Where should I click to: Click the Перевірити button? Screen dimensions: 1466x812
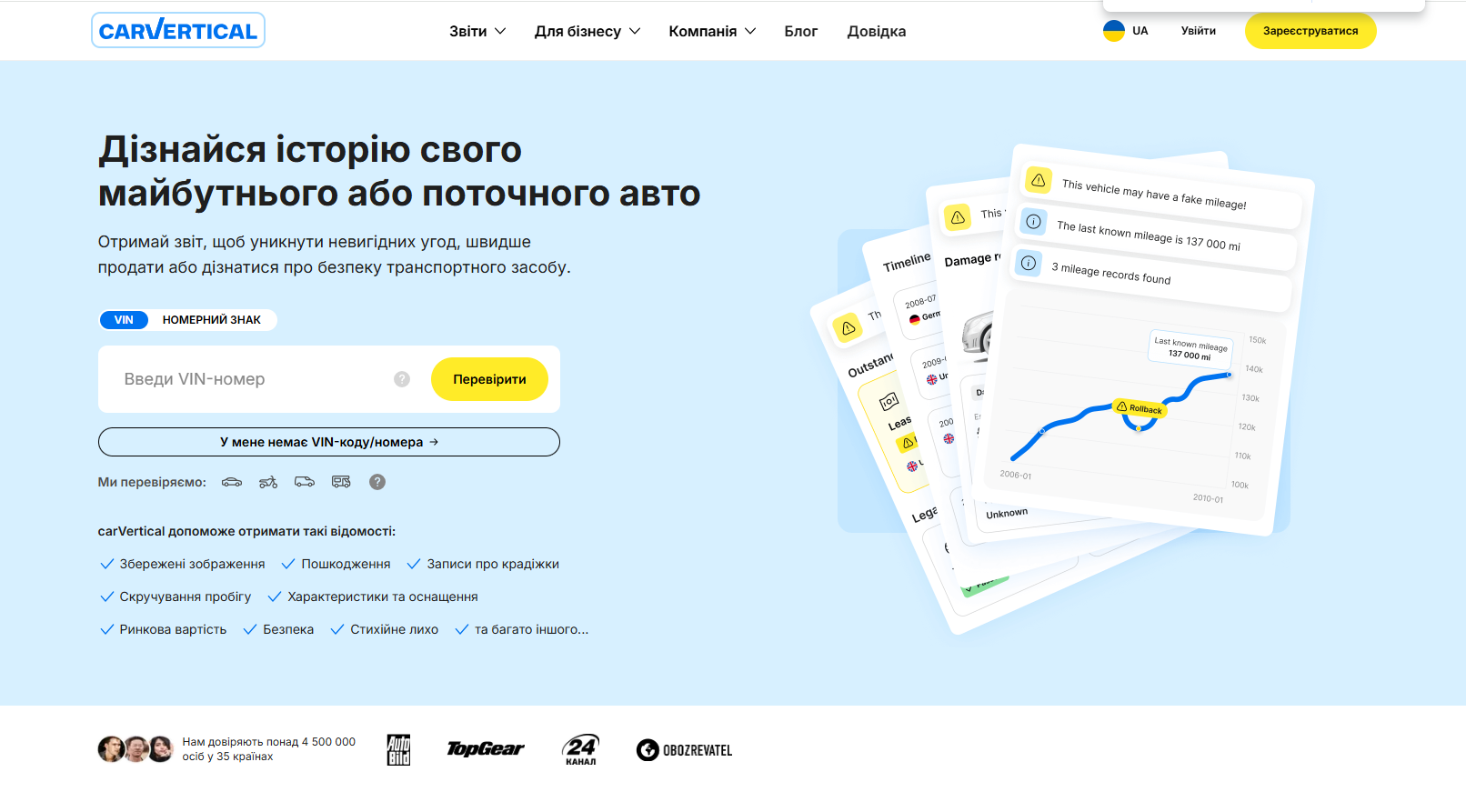pyautogui.click(x=489, y=379)
